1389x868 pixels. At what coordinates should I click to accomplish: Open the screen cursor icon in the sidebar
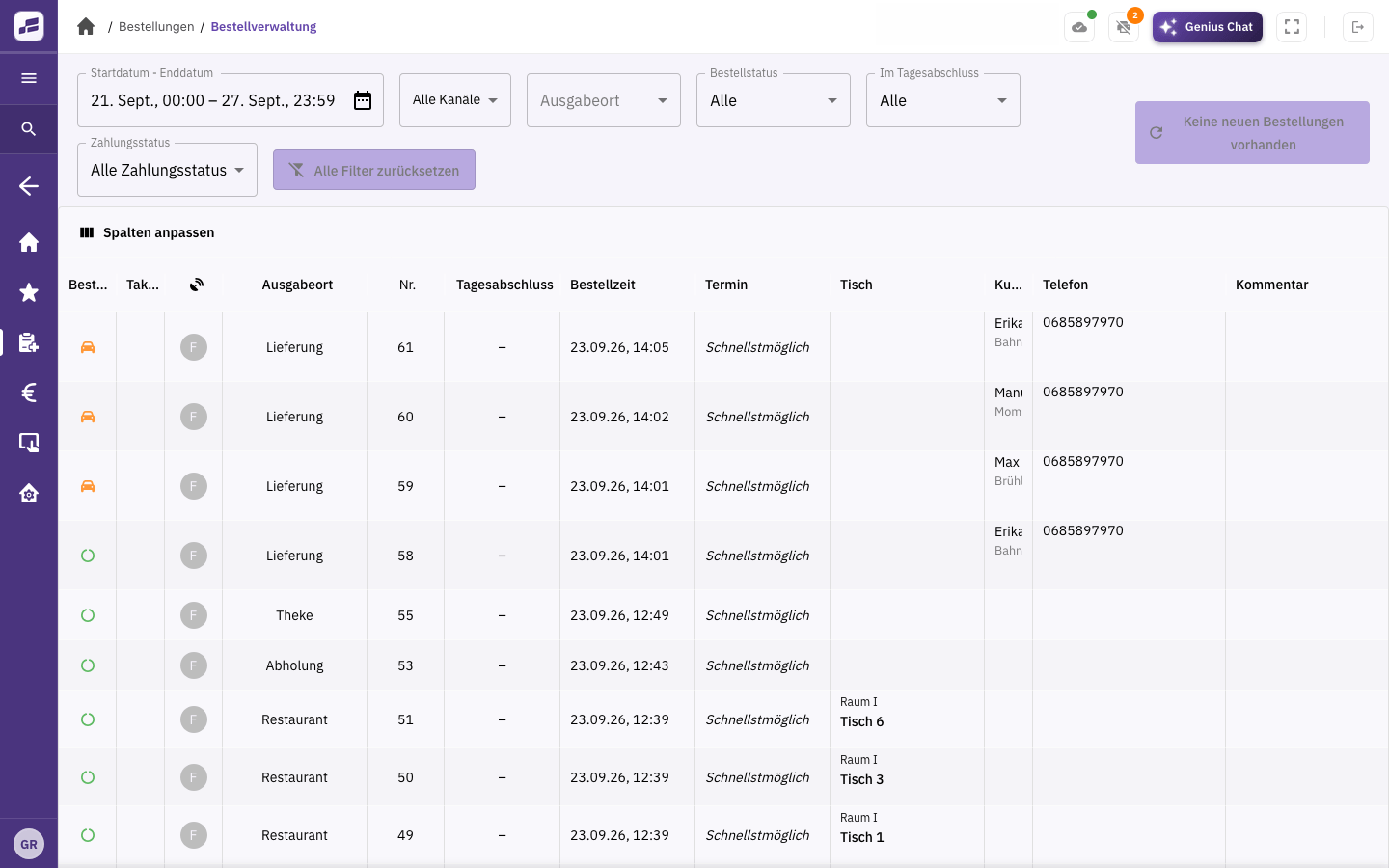29,443
